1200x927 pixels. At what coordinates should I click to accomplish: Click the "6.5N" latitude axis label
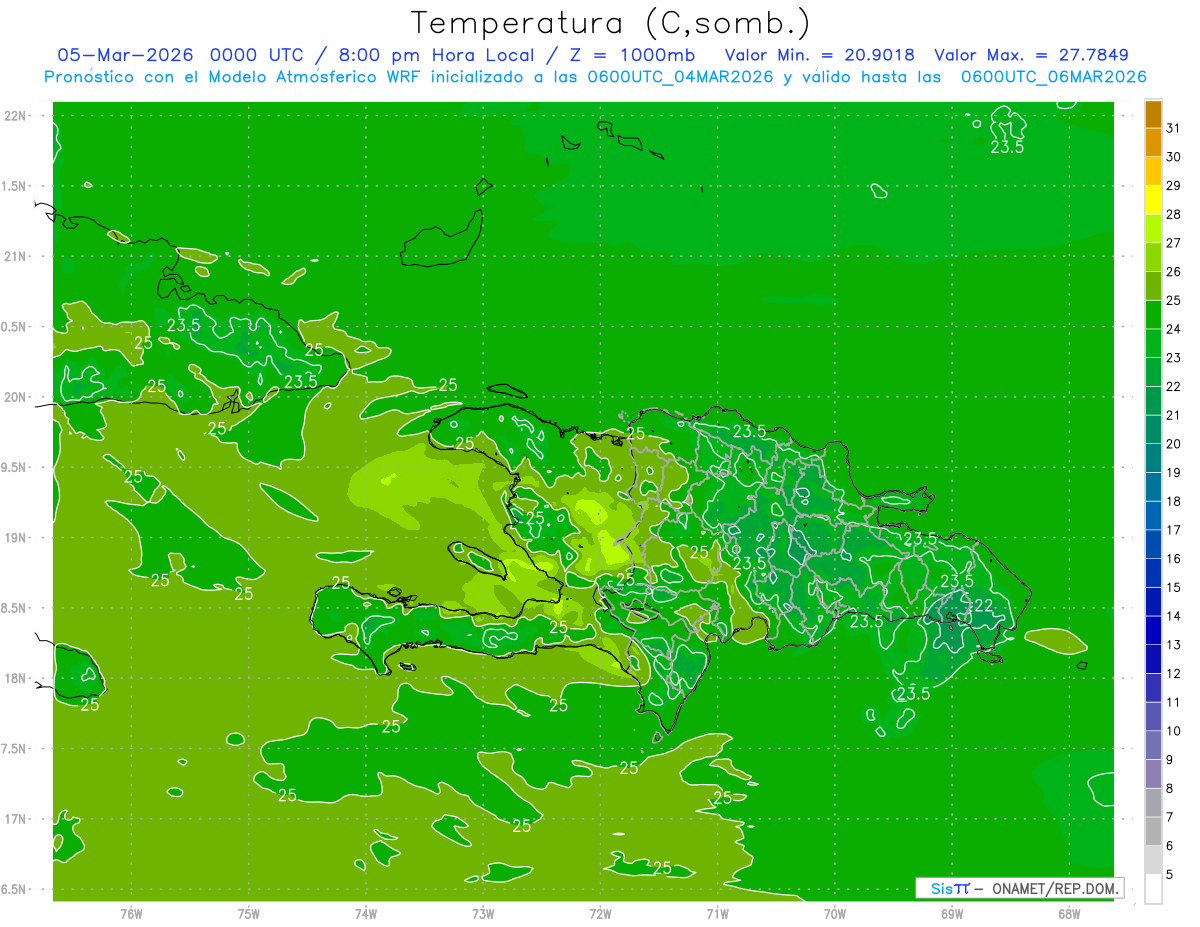tap(15, 890)
